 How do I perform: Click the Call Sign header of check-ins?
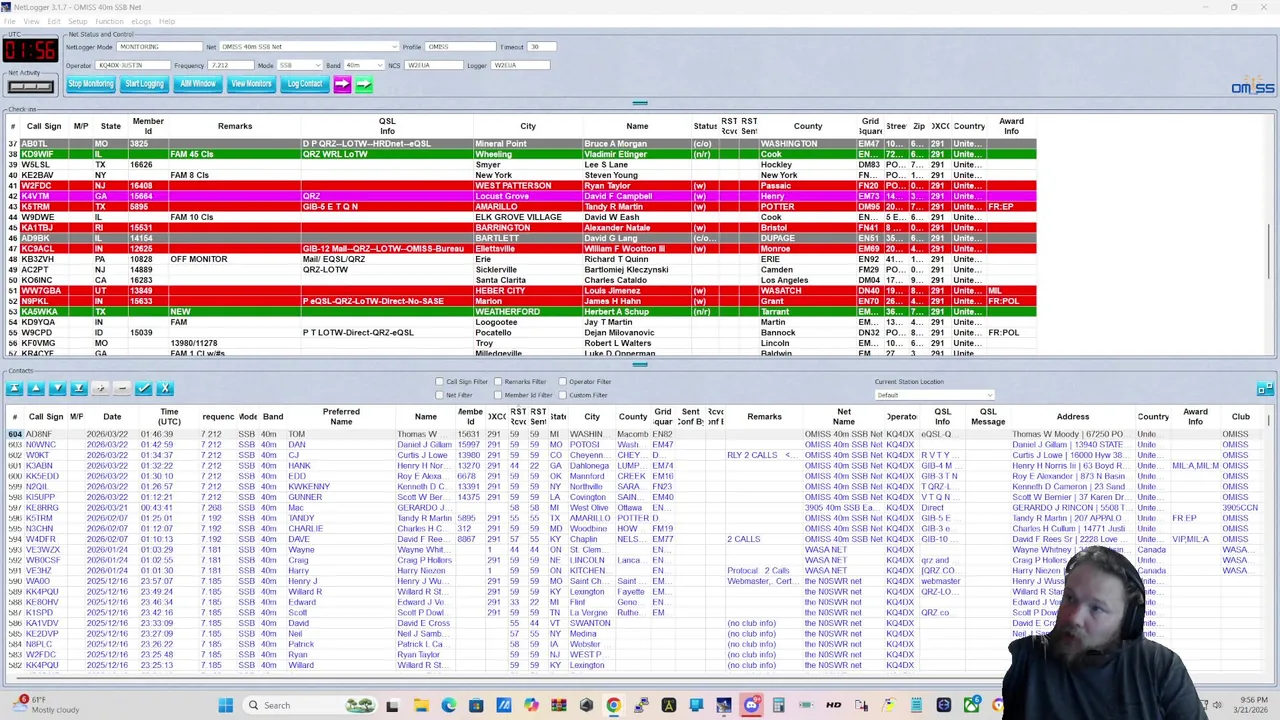tap(44, 126)
